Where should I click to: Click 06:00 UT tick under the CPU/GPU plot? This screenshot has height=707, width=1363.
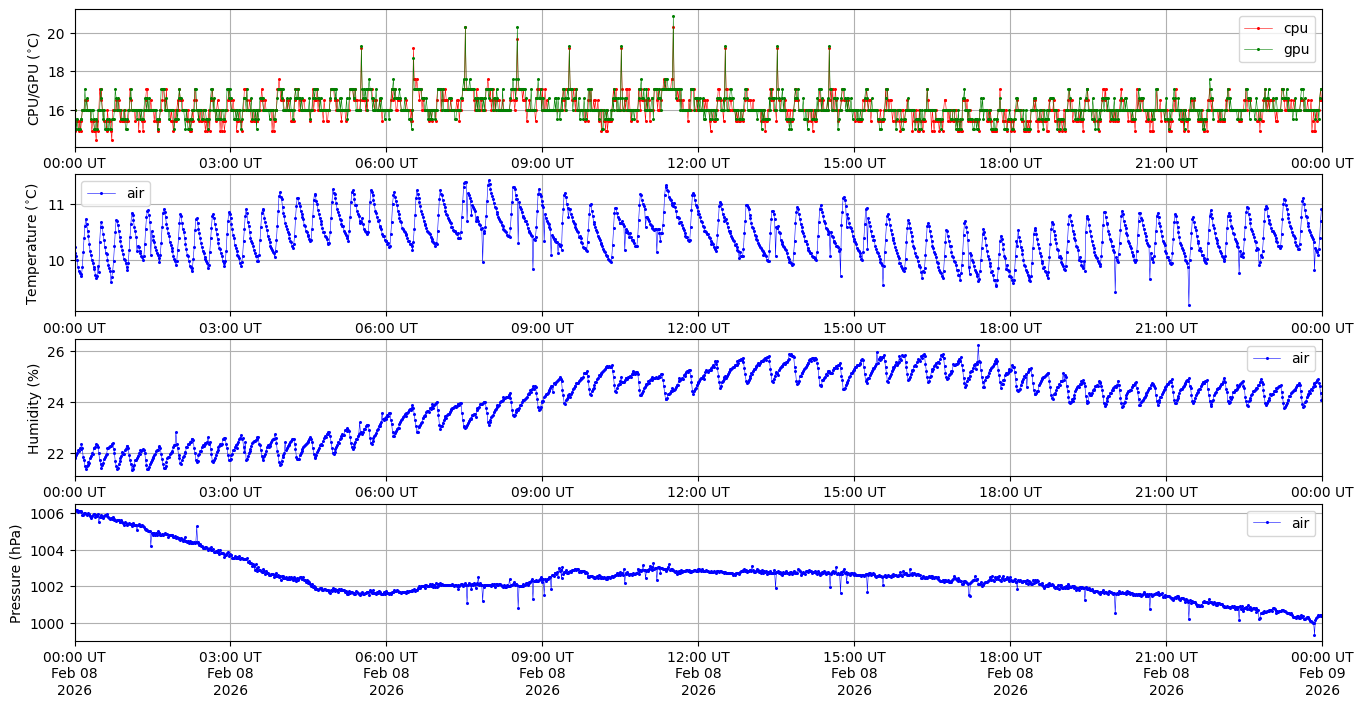pyautogui.click(x=386, y=163)
